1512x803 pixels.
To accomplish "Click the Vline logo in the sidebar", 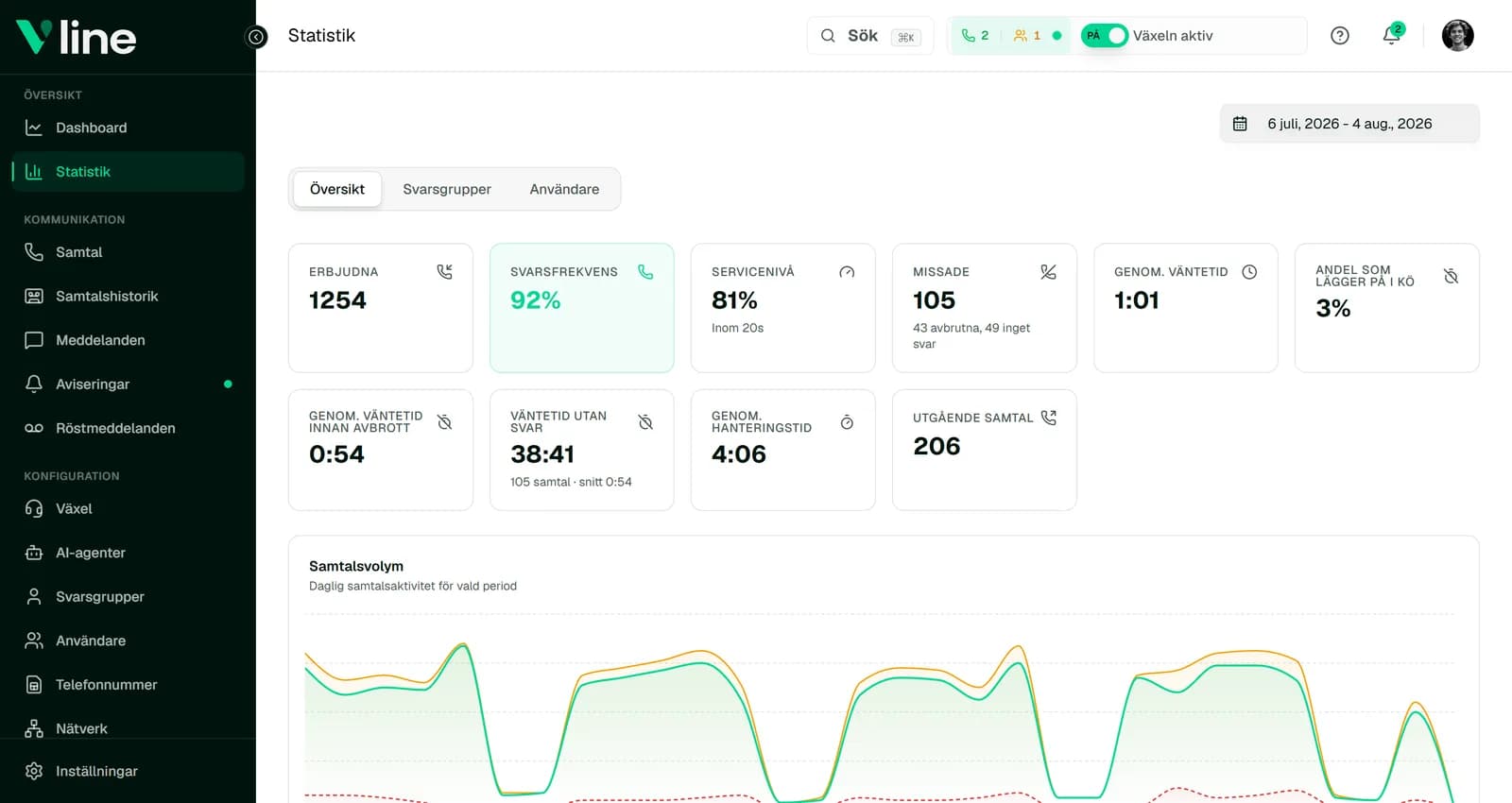I will 77,37.
